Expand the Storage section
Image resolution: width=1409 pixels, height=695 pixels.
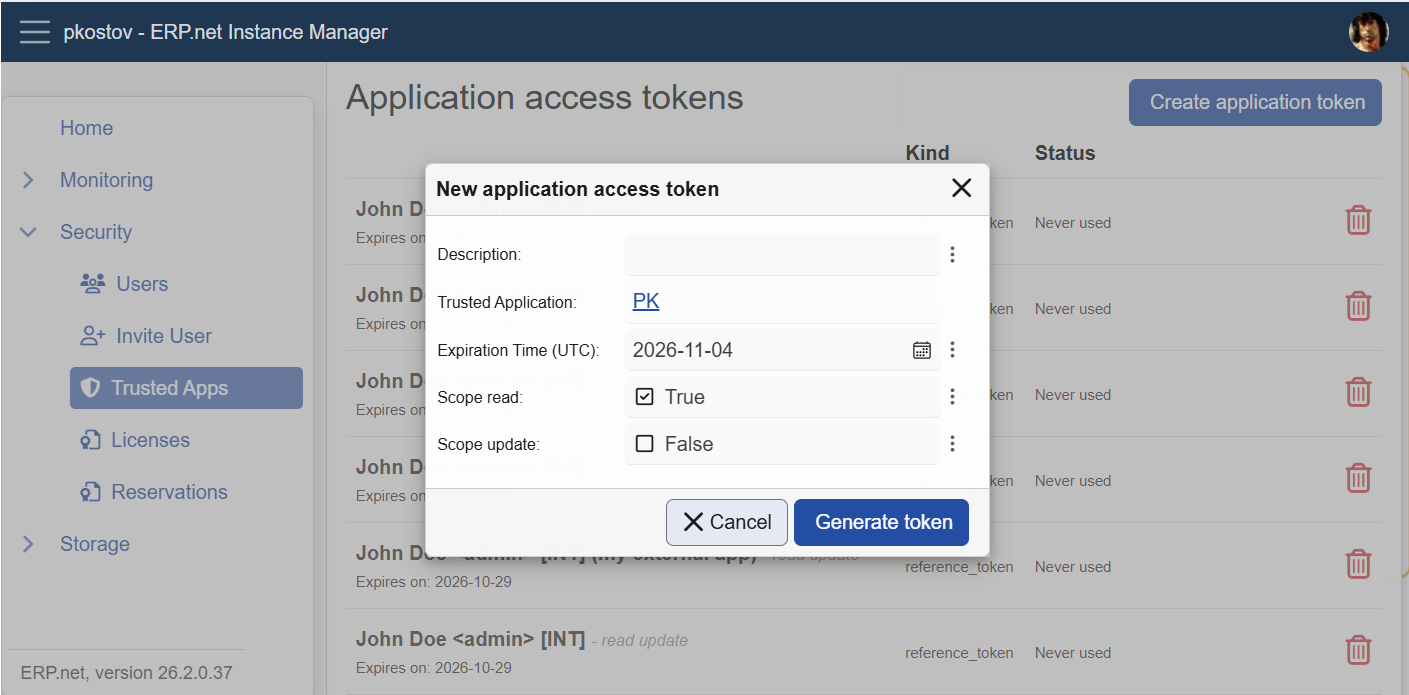28,544
